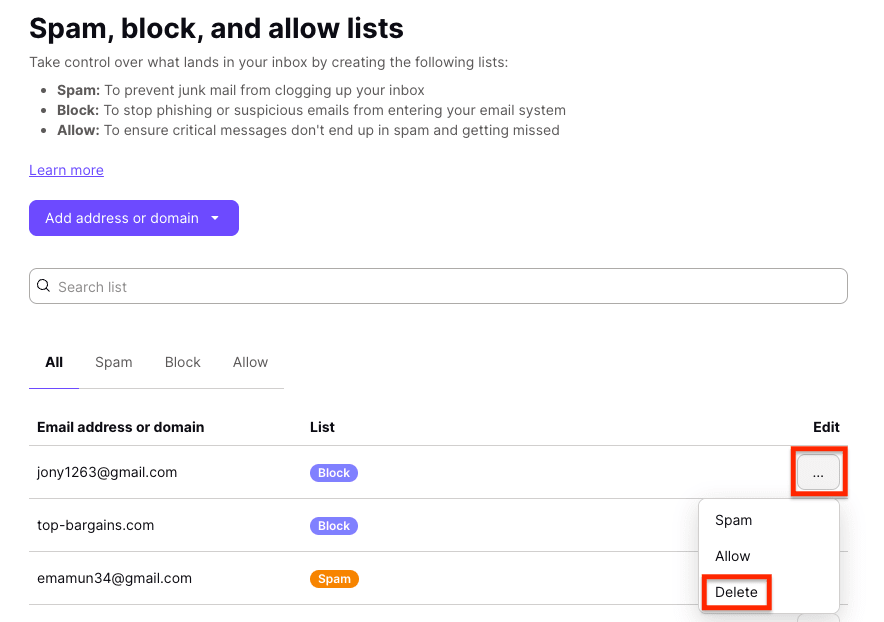Choose Allow from the context menu

tap(732, 556)
